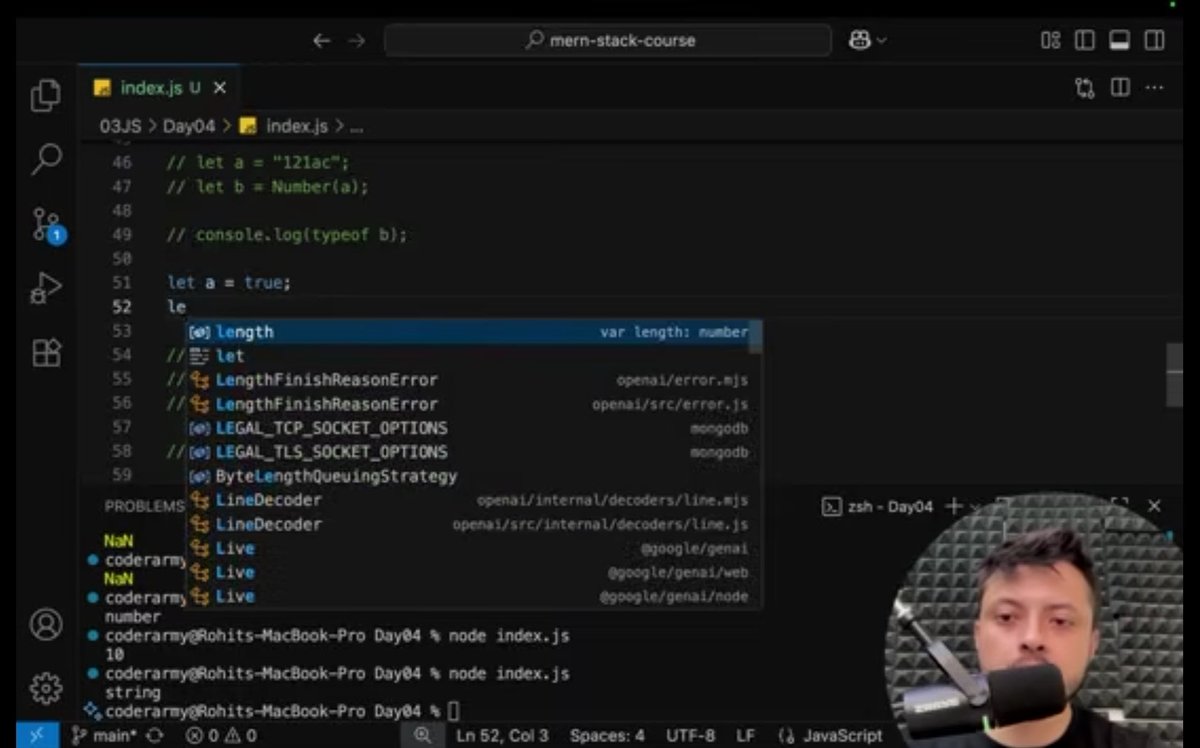Click commented line '// let b = Number(a);'
The width and height of the screenshot is (1200, 748).
click(267, 187)
